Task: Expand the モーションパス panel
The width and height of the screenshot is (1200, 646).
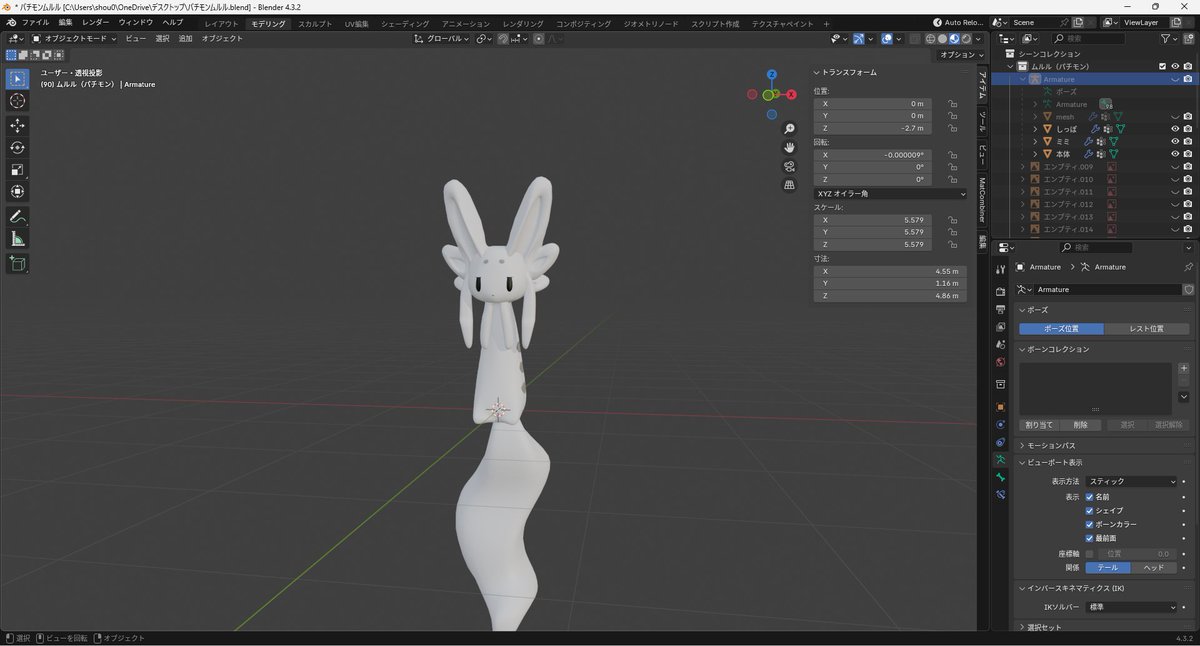Action: coord(1050,445)
